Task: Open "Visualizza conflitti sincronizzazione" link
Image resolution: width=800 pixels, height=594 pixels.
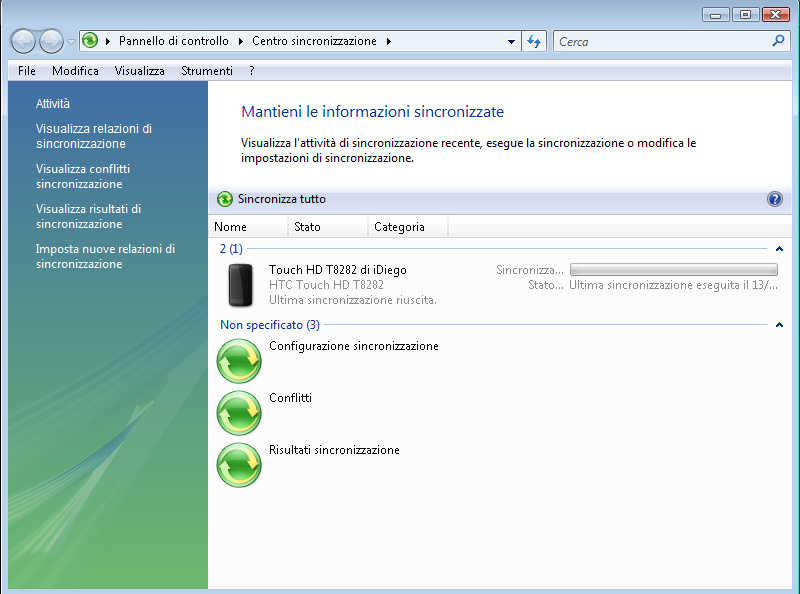Action: (83, 176)
